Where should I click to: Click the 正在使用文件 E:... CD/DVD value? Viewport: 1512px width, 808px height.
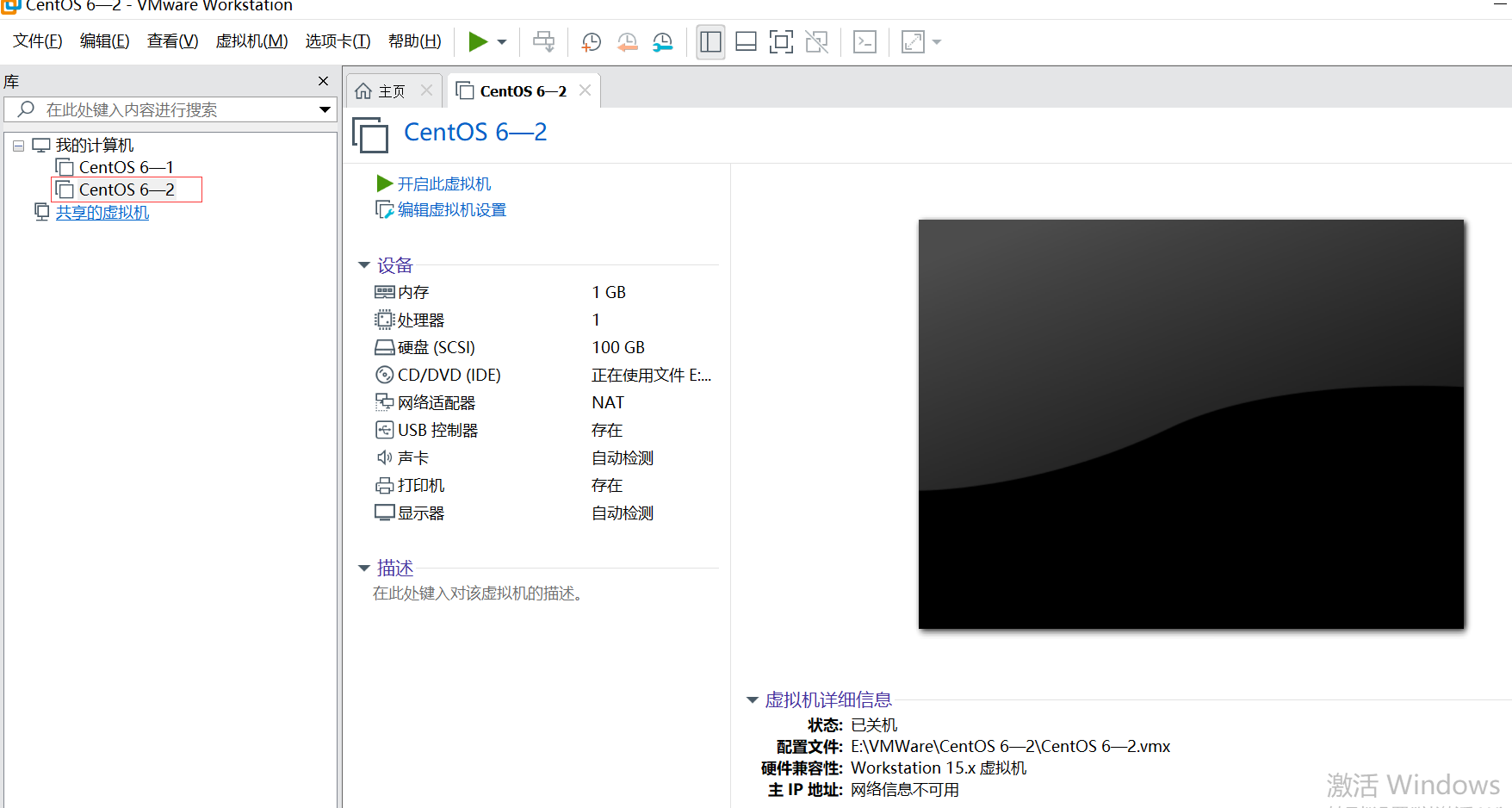(x=651, y=375)
